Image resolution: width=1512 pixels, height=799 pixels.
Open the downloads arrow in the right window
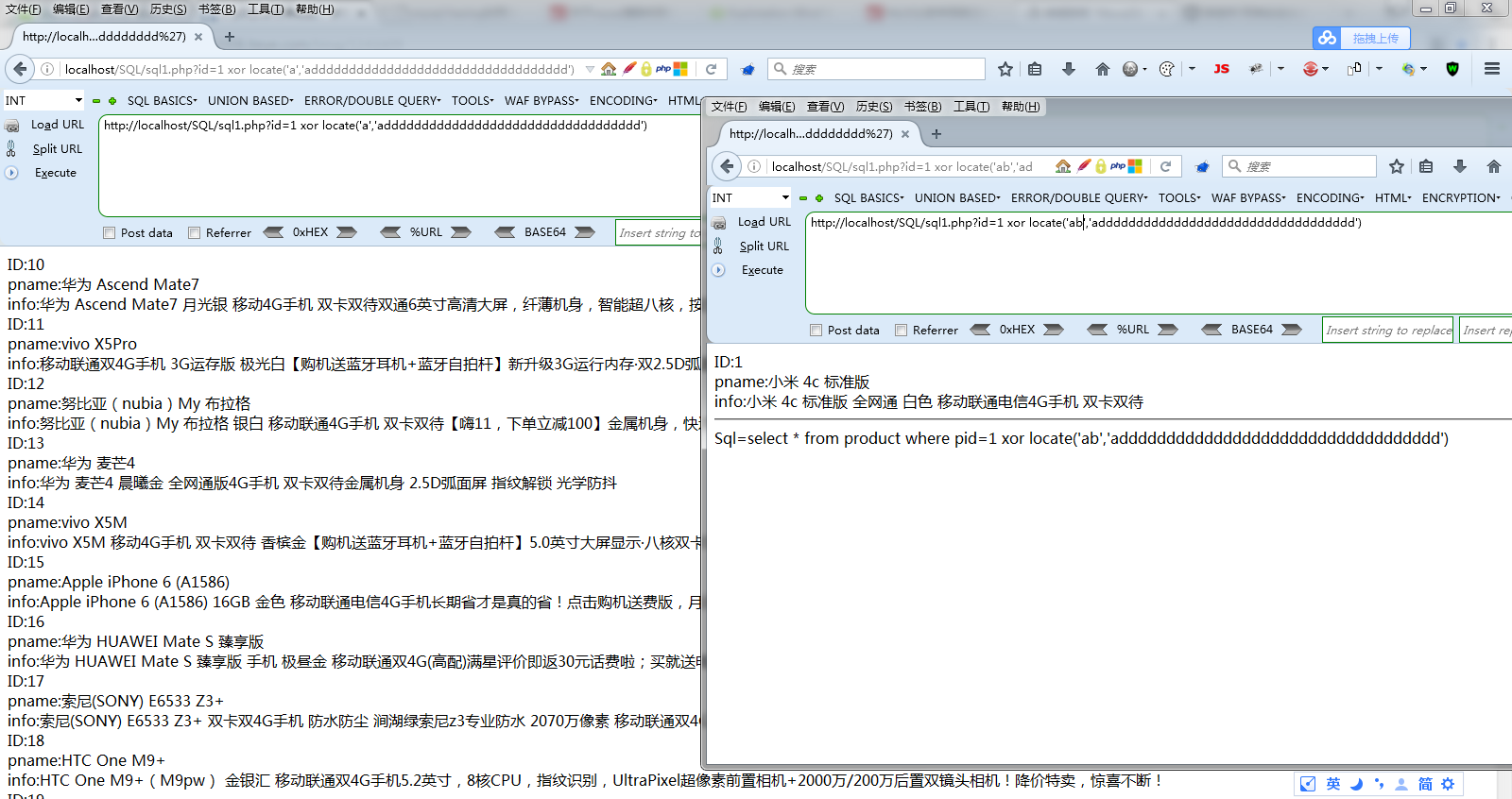(1460, 166)
